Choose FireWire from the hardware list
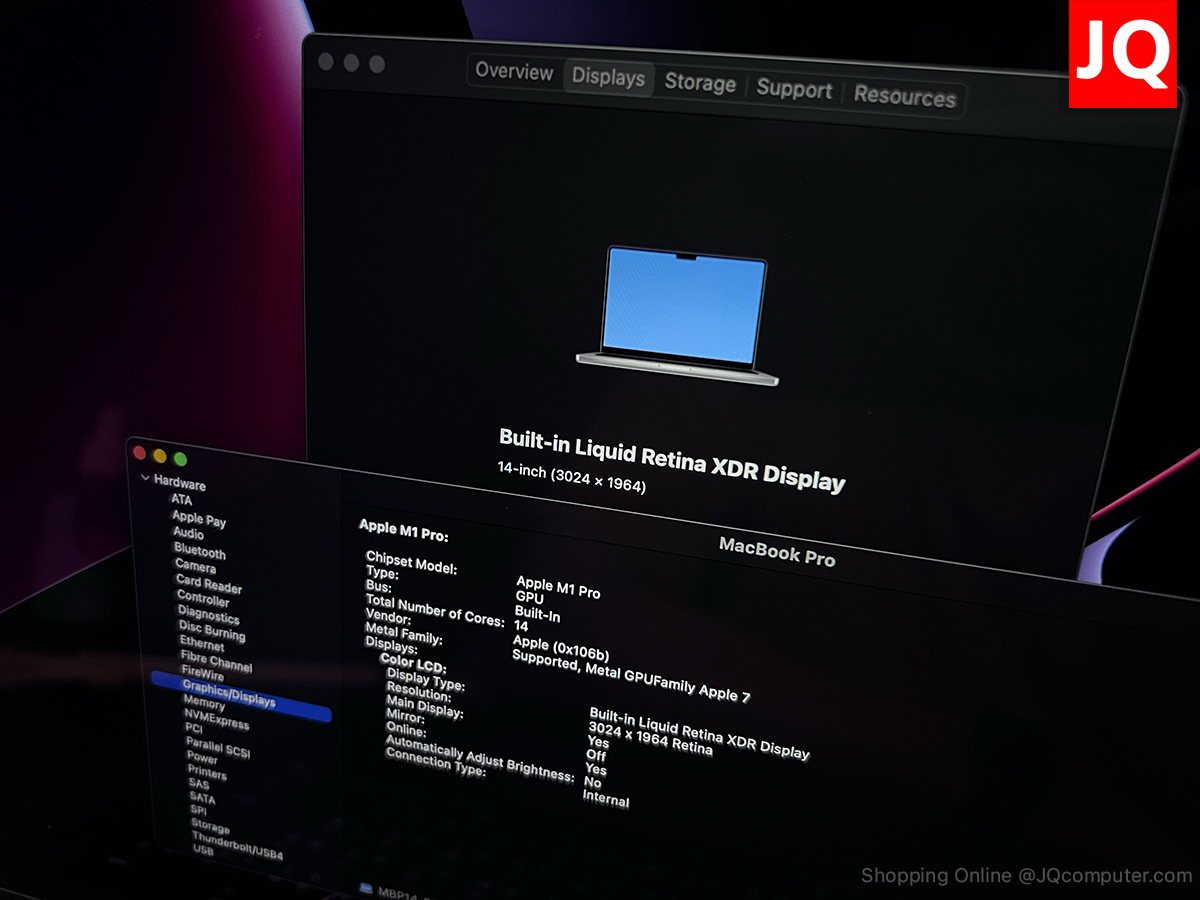The height and width of the screenshot is (900, 1200). 203,674
